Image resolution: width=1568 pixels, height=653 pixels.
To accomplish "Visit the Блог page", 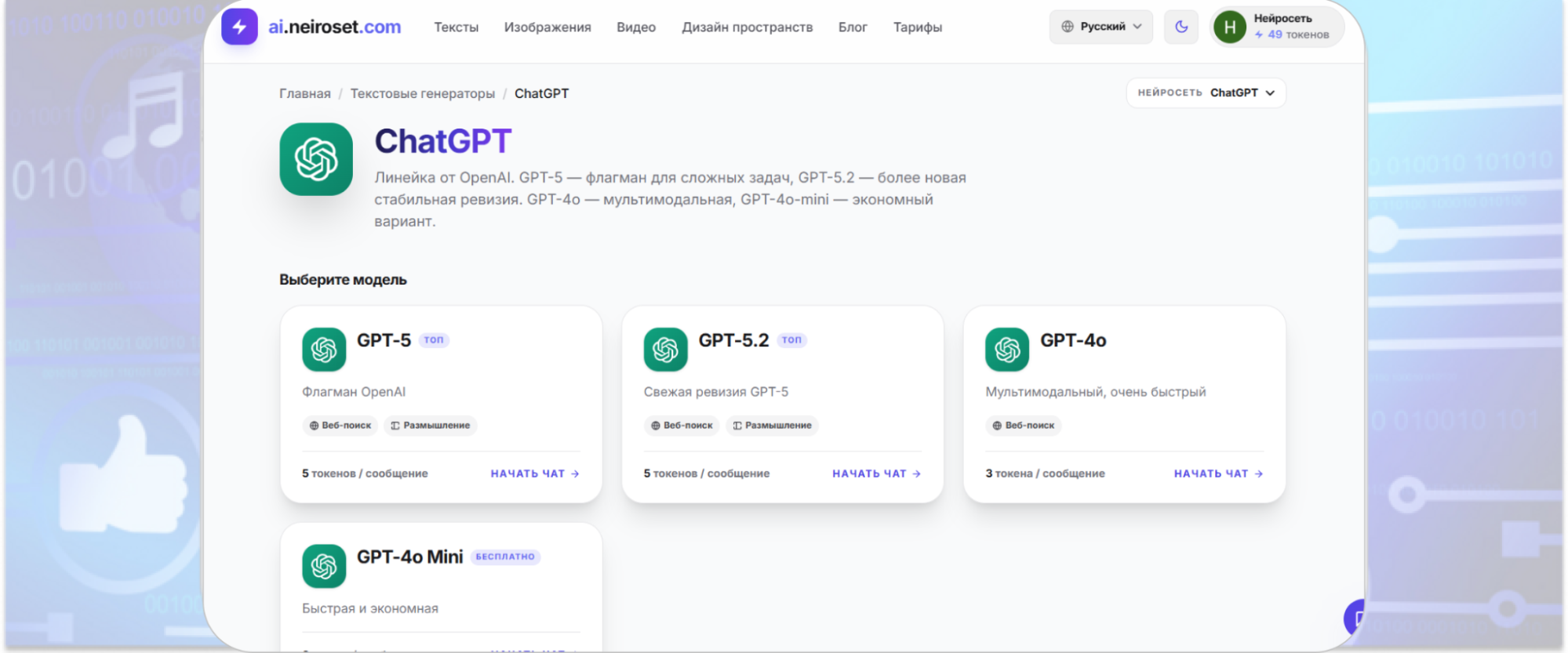I will point(853,27).
